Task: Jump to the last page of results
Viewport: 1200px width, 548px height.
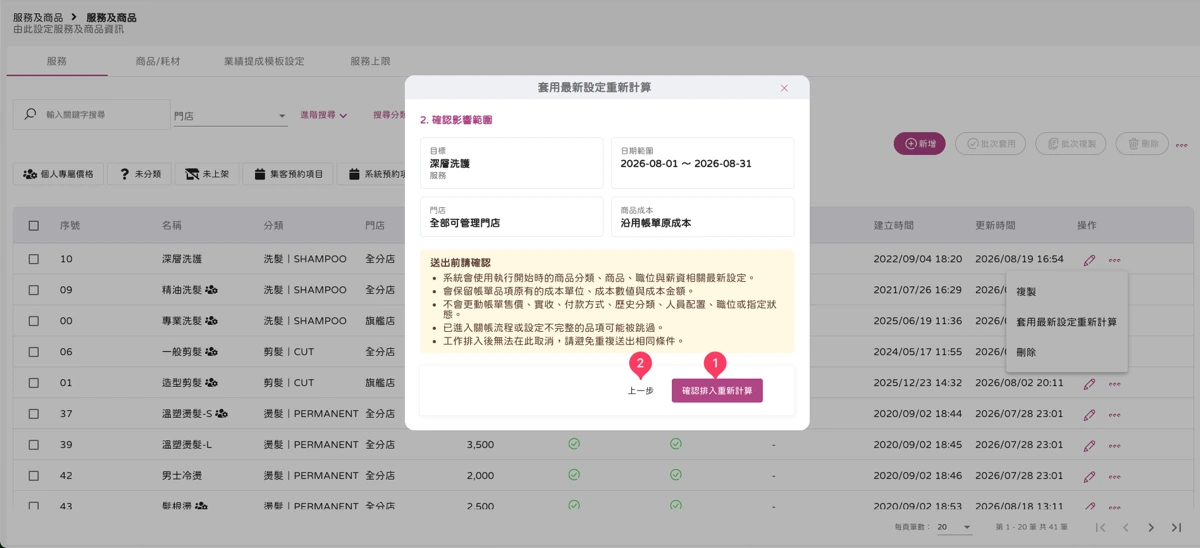Action: pos(1176,527)
